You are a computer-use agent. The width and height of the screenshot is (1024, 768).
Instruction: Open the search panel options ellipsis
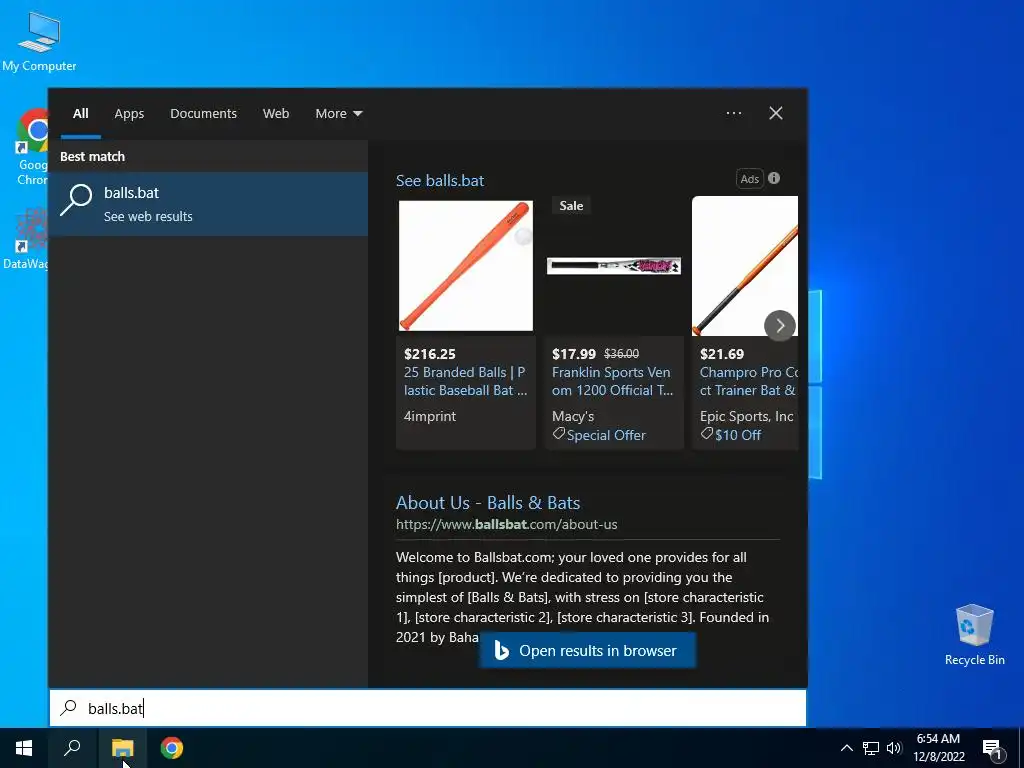pos(734,113)
